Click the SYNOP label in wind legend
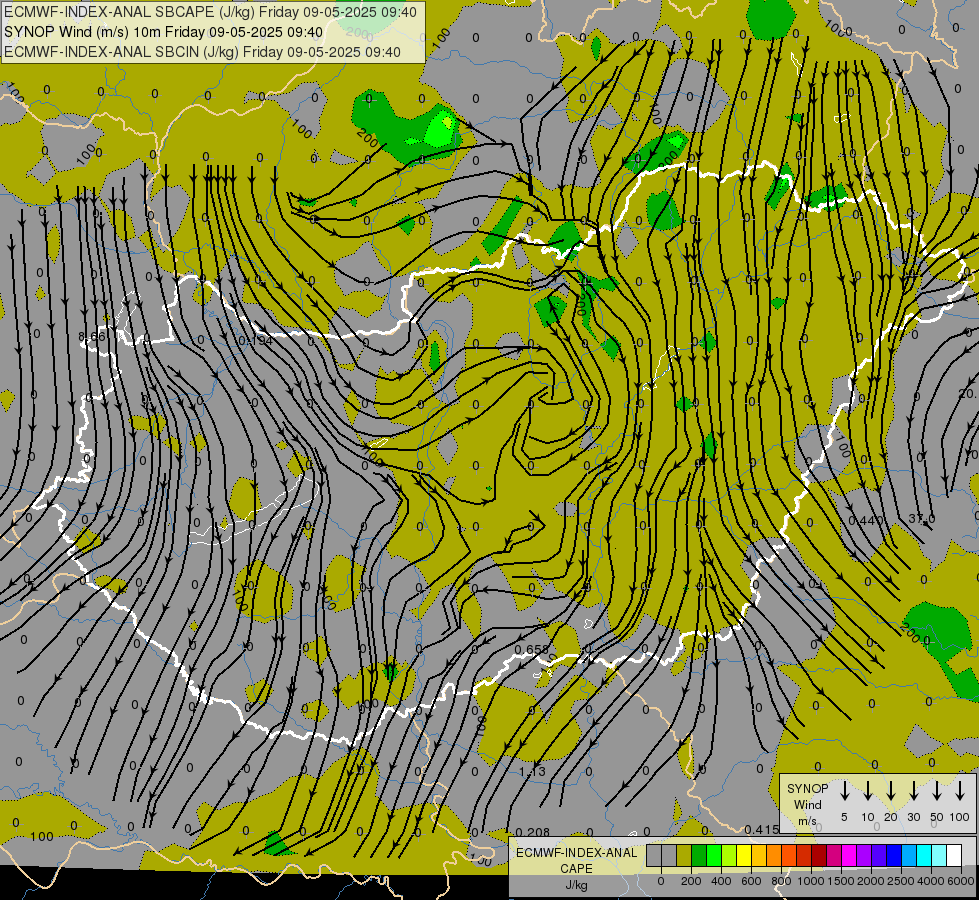 click(x=807, y=788)
